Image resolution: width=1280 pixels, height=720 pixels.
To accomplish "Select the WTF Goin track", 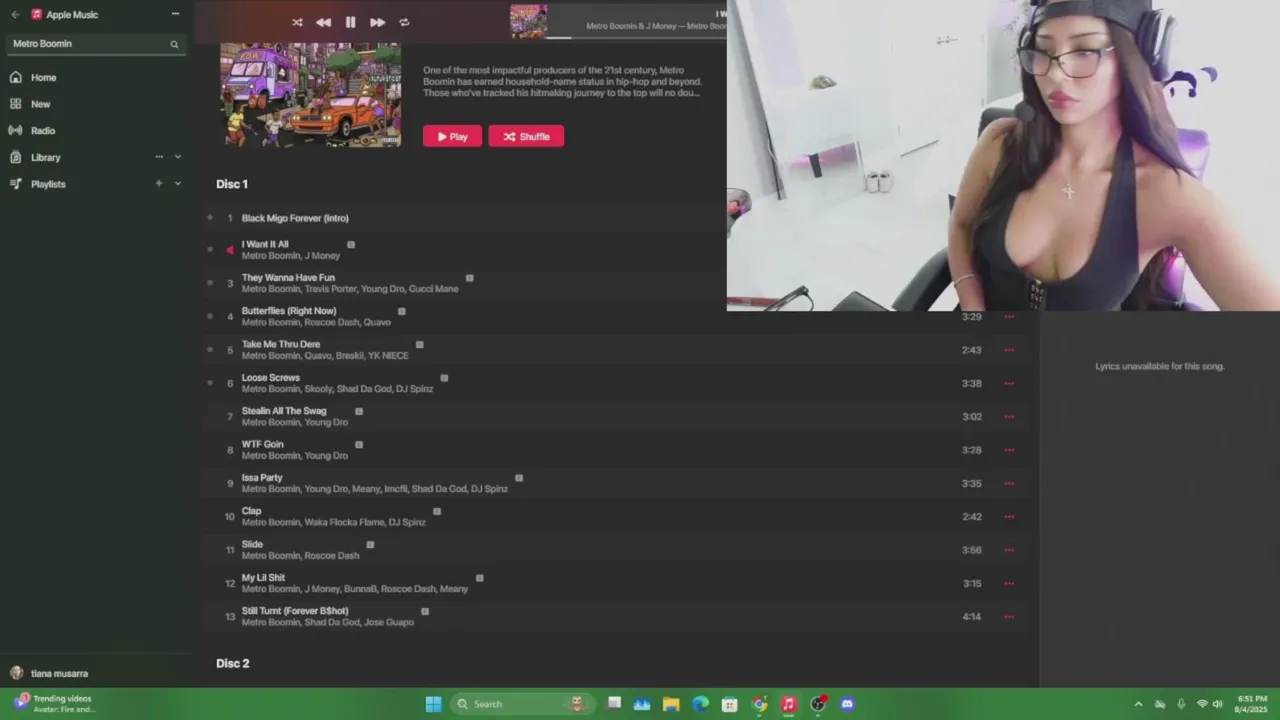I will point(262,444).
